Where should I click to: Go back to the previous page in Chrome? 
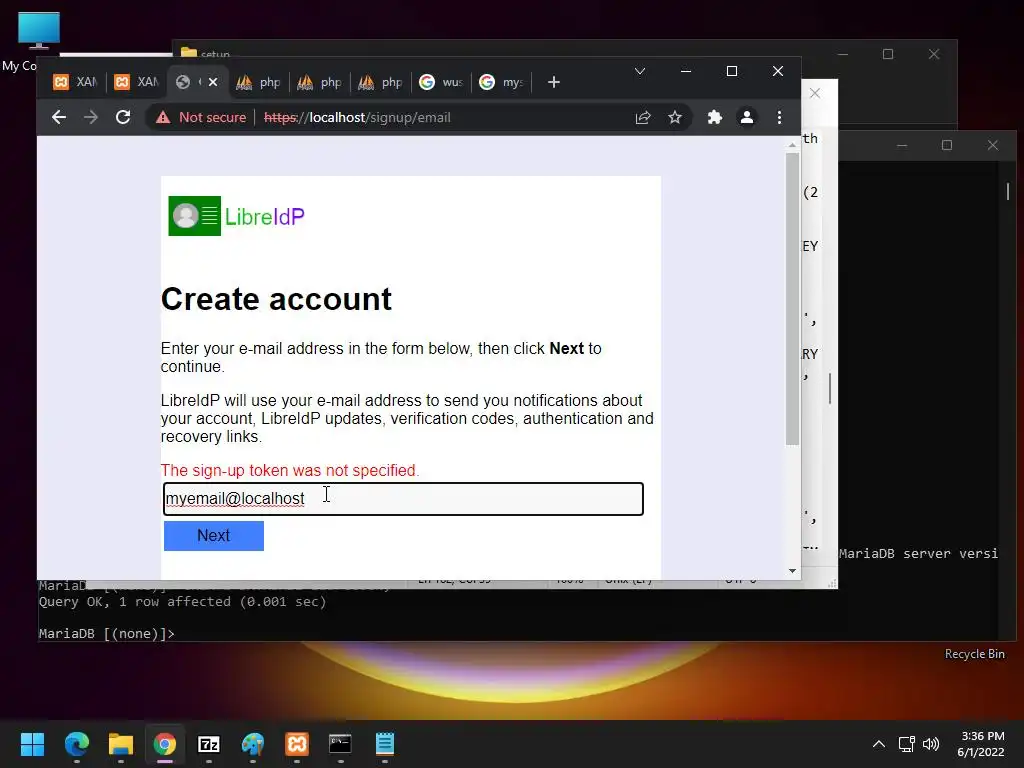[x=59, y=118]
